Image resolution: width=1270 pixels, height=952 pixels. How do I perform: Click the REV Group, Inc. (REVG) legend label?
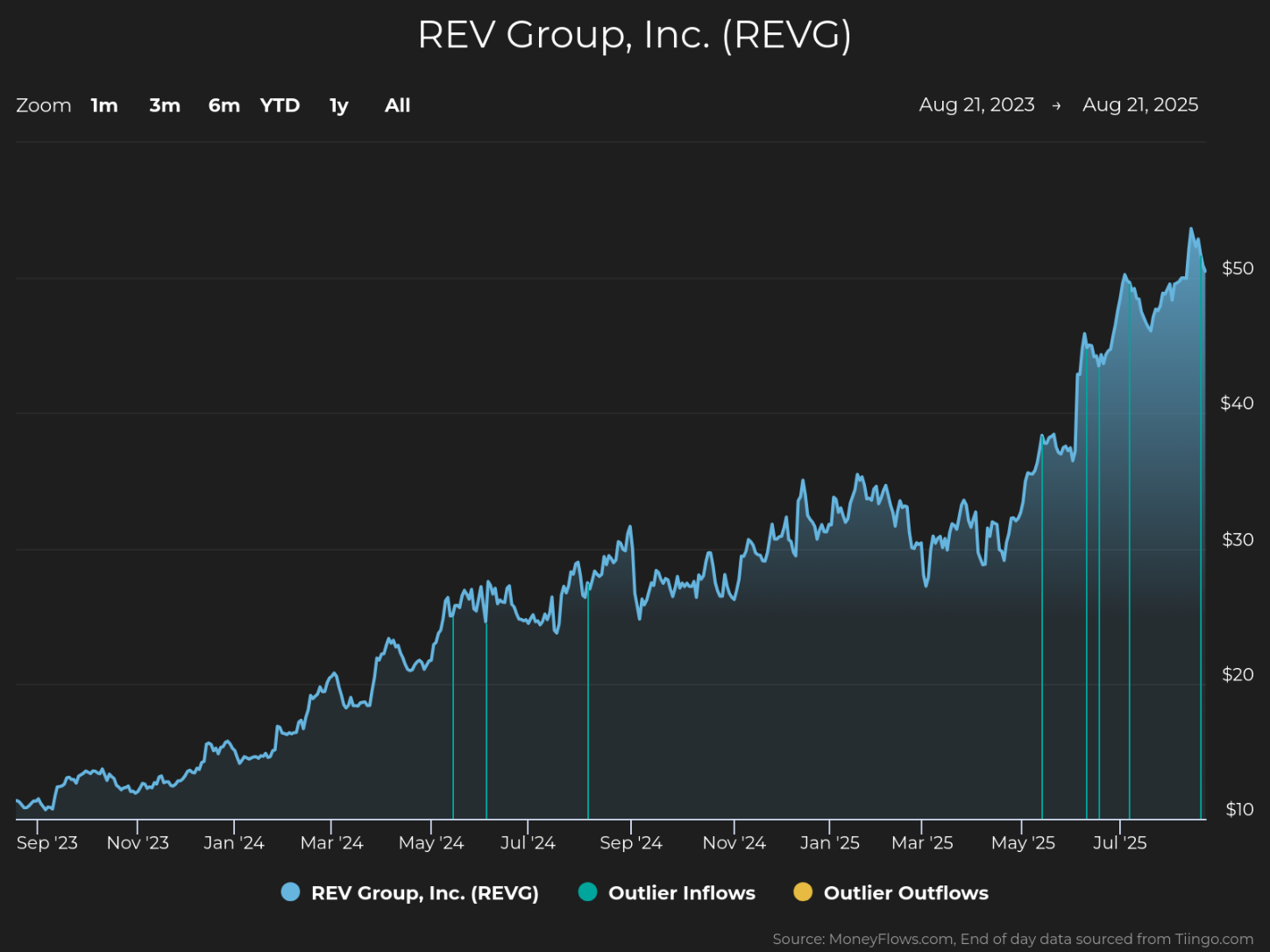425,893
